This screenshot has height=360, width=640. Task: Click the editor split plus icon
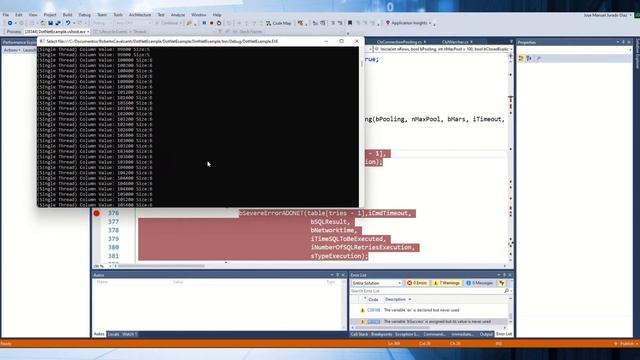pos(511,56)
